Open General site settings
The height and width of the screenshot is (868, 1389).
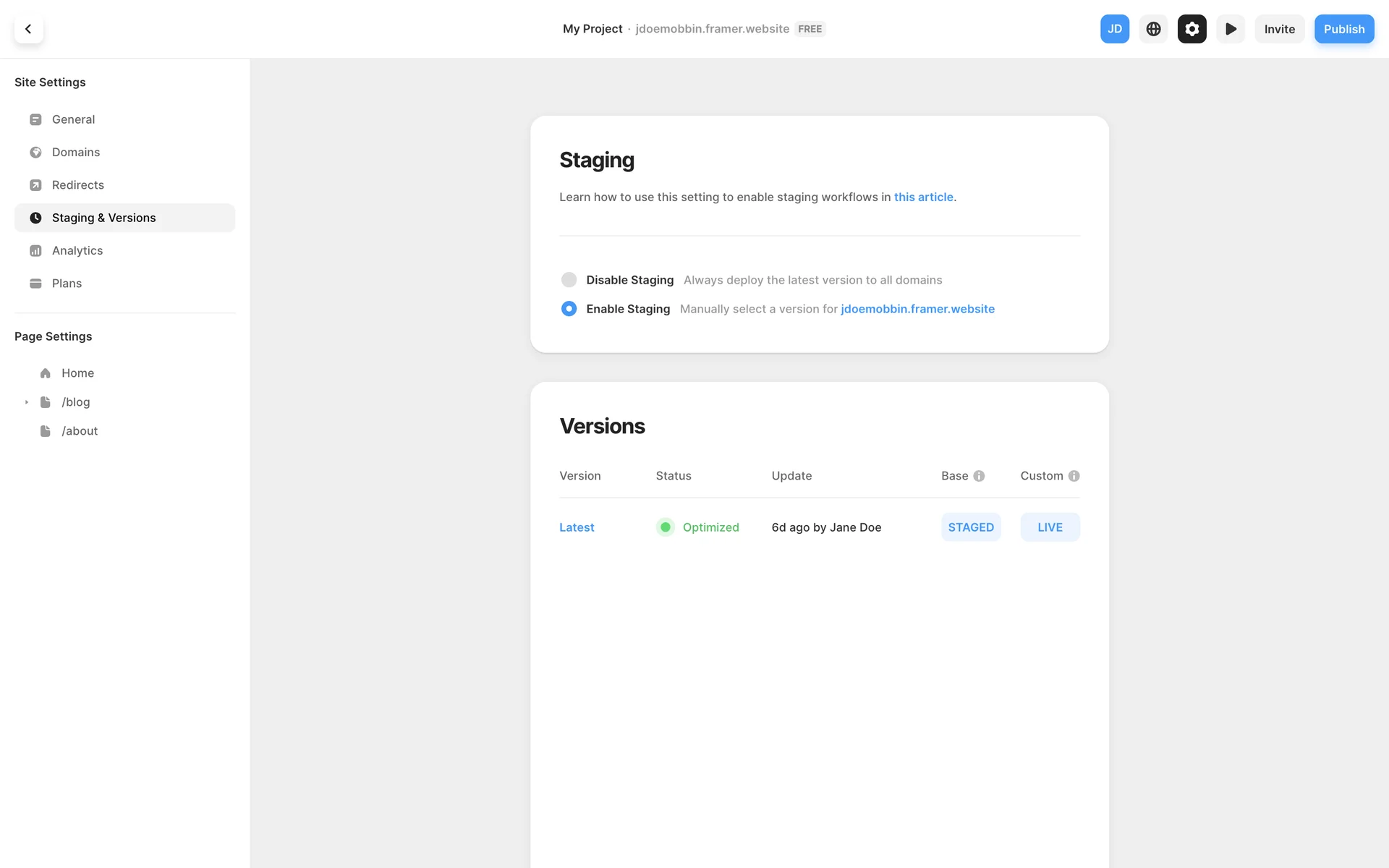coord(73,119)
